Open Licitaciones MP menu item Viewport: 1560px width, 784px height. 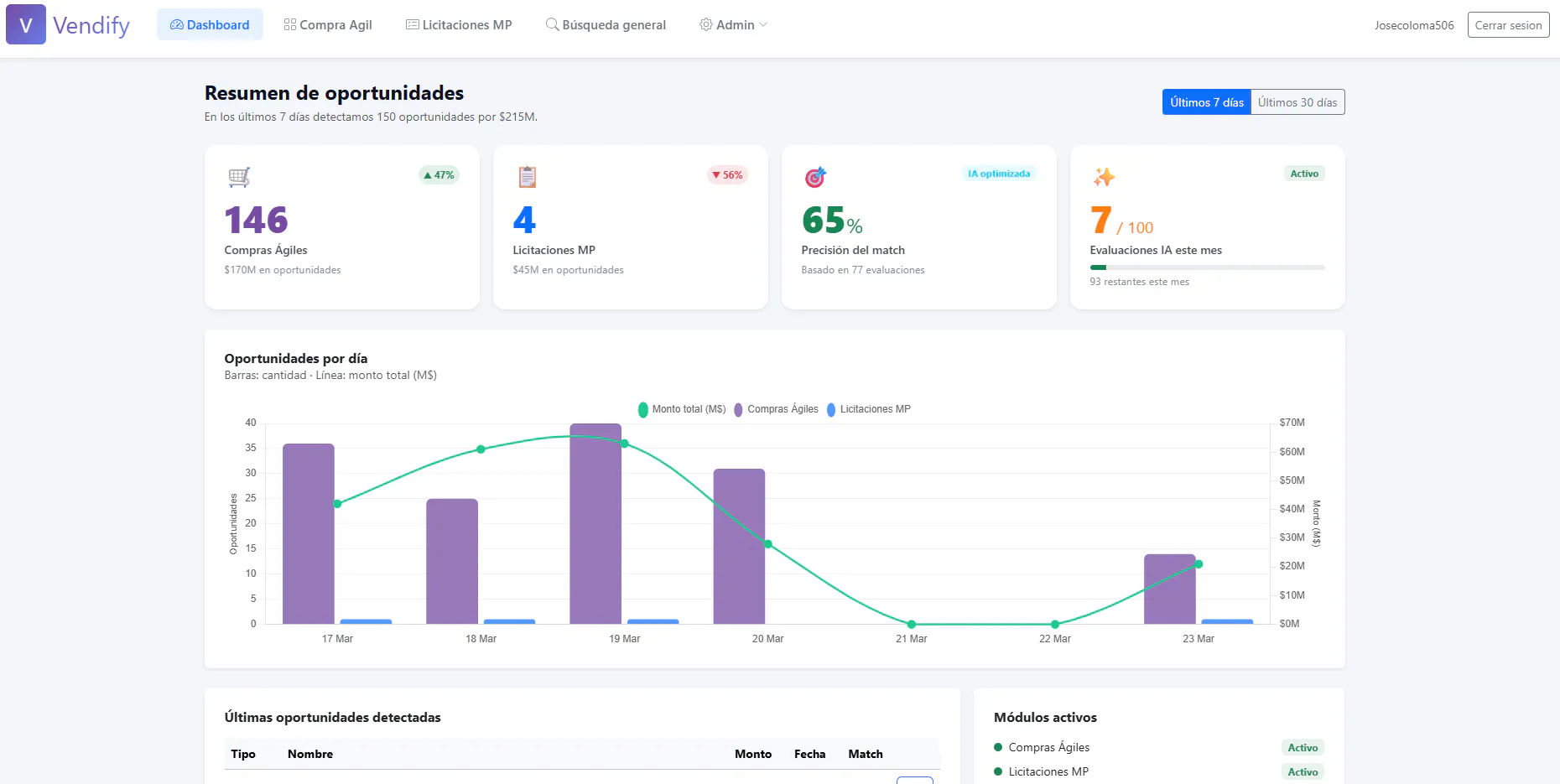pos(459,25)
